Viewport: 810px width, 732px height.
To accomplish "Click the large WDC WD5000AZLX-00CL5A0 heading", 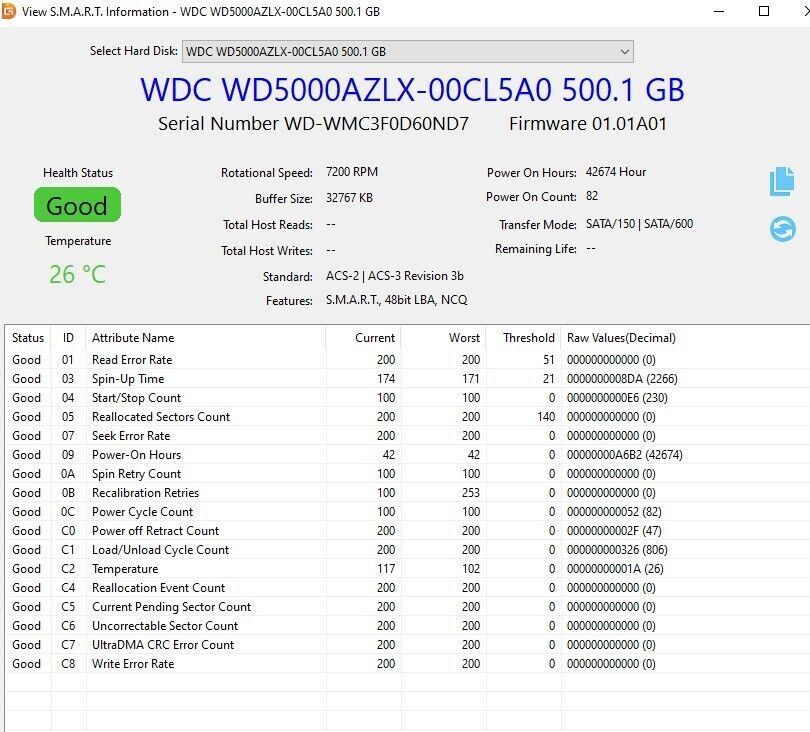I will pos(412,89).
